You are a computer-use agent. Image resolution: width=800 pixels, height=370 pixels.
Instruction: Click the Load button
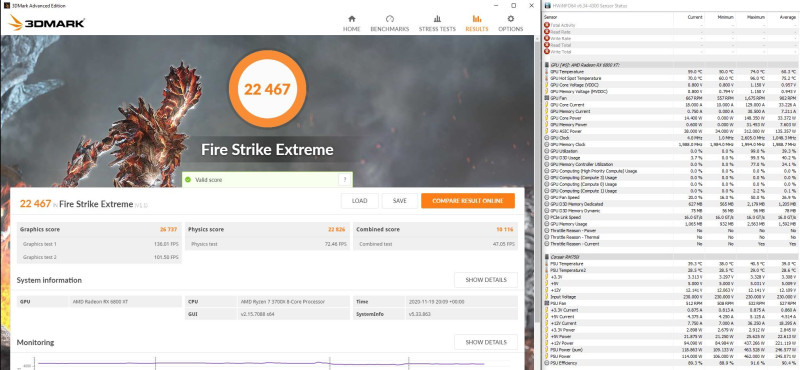360,201
